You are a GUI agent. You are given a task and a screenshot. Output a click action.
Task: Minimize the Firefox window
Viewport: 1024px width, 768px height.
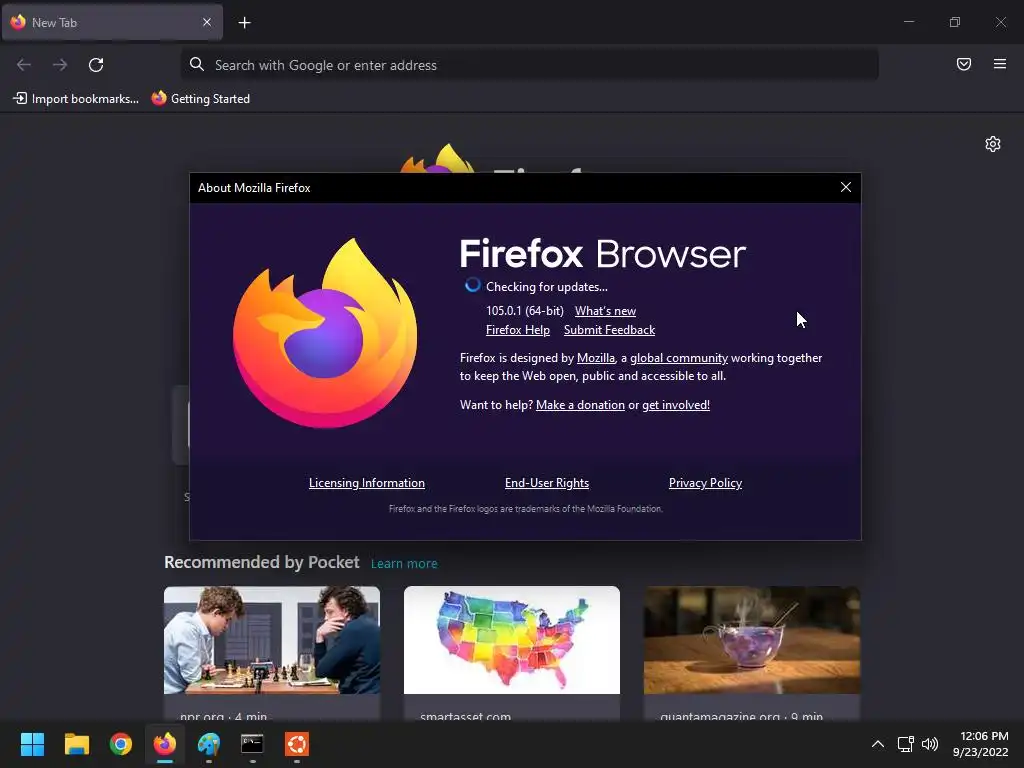(908, 22)
